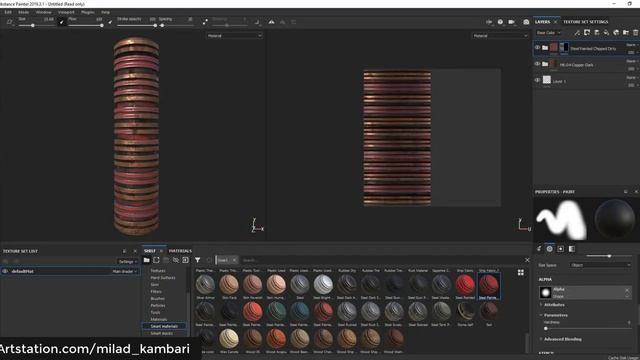This screenshot has height=360, width=640.
Task: Adjust the brush Flow slider
Action: tap(86, 25)
